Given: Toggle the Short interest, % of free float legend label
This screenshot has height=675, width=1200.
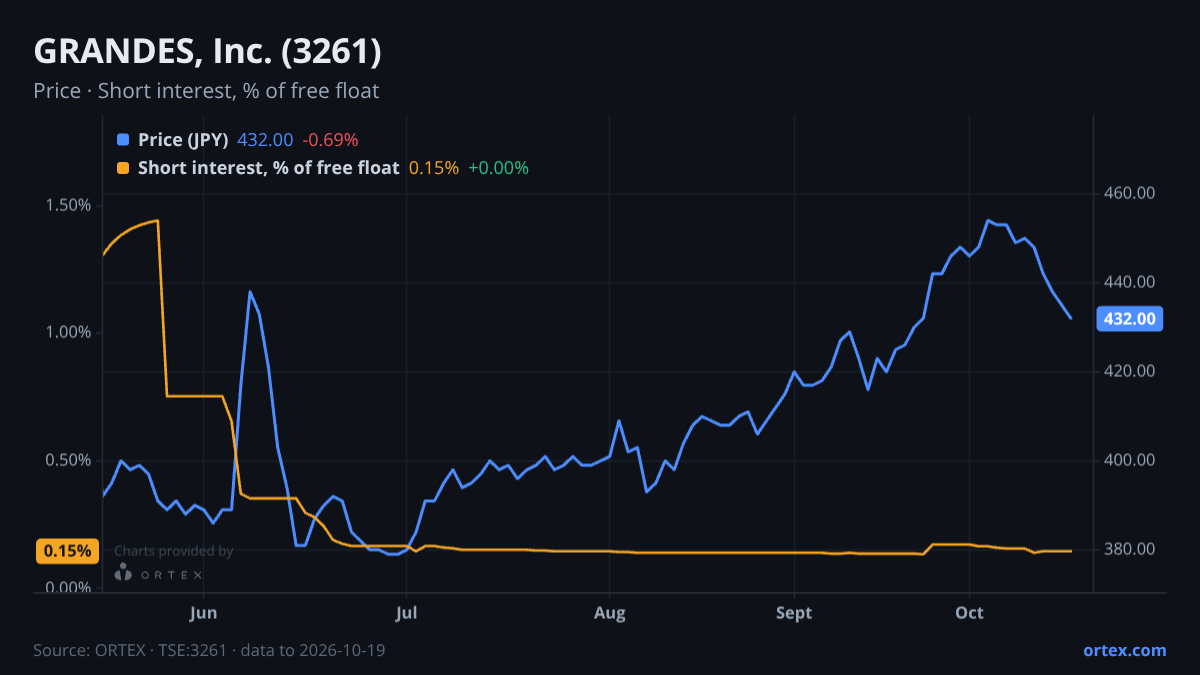Looking at the screenshot, I should point(268,168).
